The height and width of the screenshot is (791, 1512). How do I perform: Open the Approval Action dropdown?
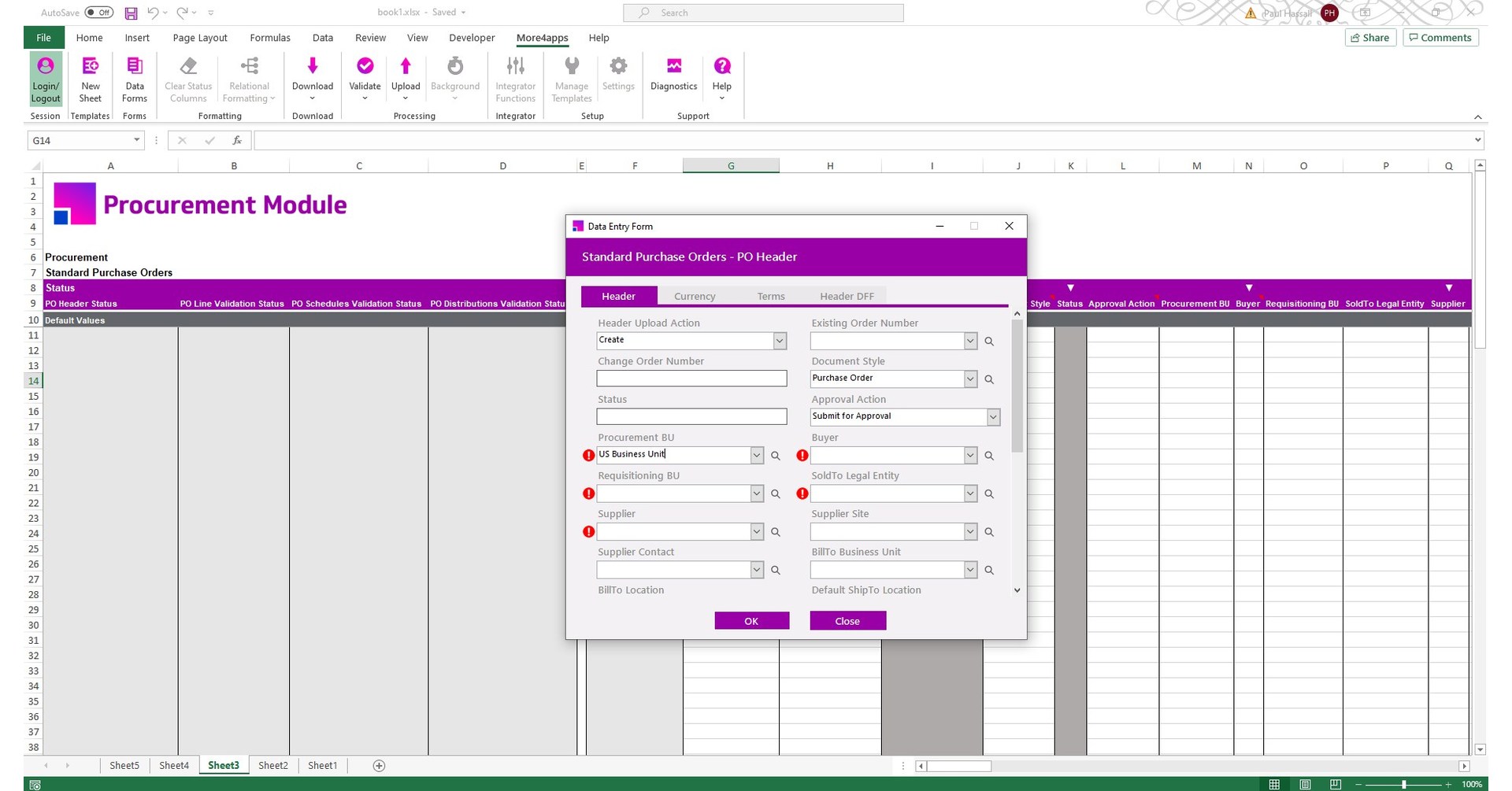click(993, 416)
